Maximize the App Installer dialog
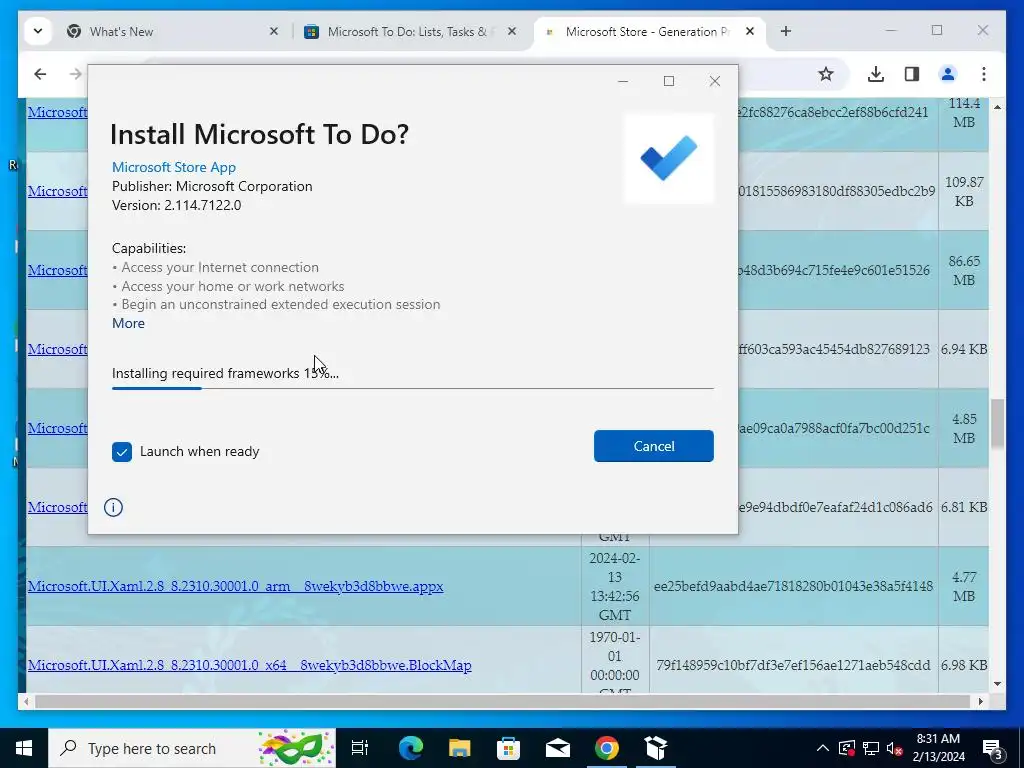The image size is (1024, 768). [669, 81]
